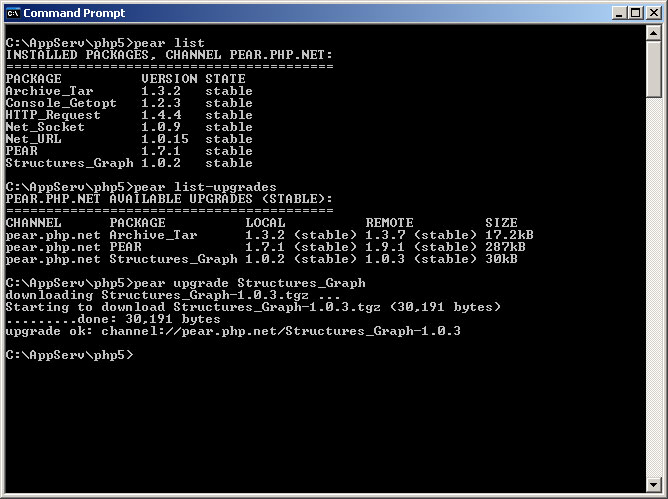Click the vertical scrollbar thumb
The height and width of the screenshot is (499, 668).
(x=653, y=69)
